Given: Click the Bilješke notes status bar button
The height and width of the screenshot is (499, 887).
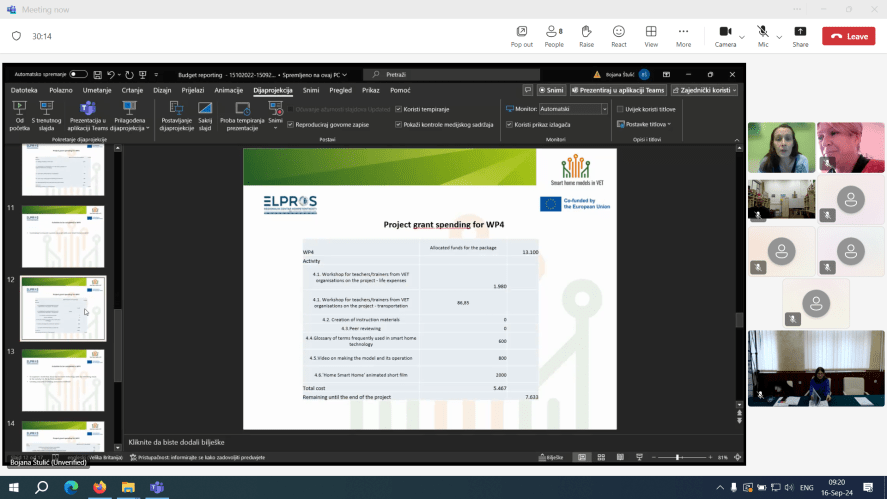Looking at the screenshot, I should (x=551, y=457).
